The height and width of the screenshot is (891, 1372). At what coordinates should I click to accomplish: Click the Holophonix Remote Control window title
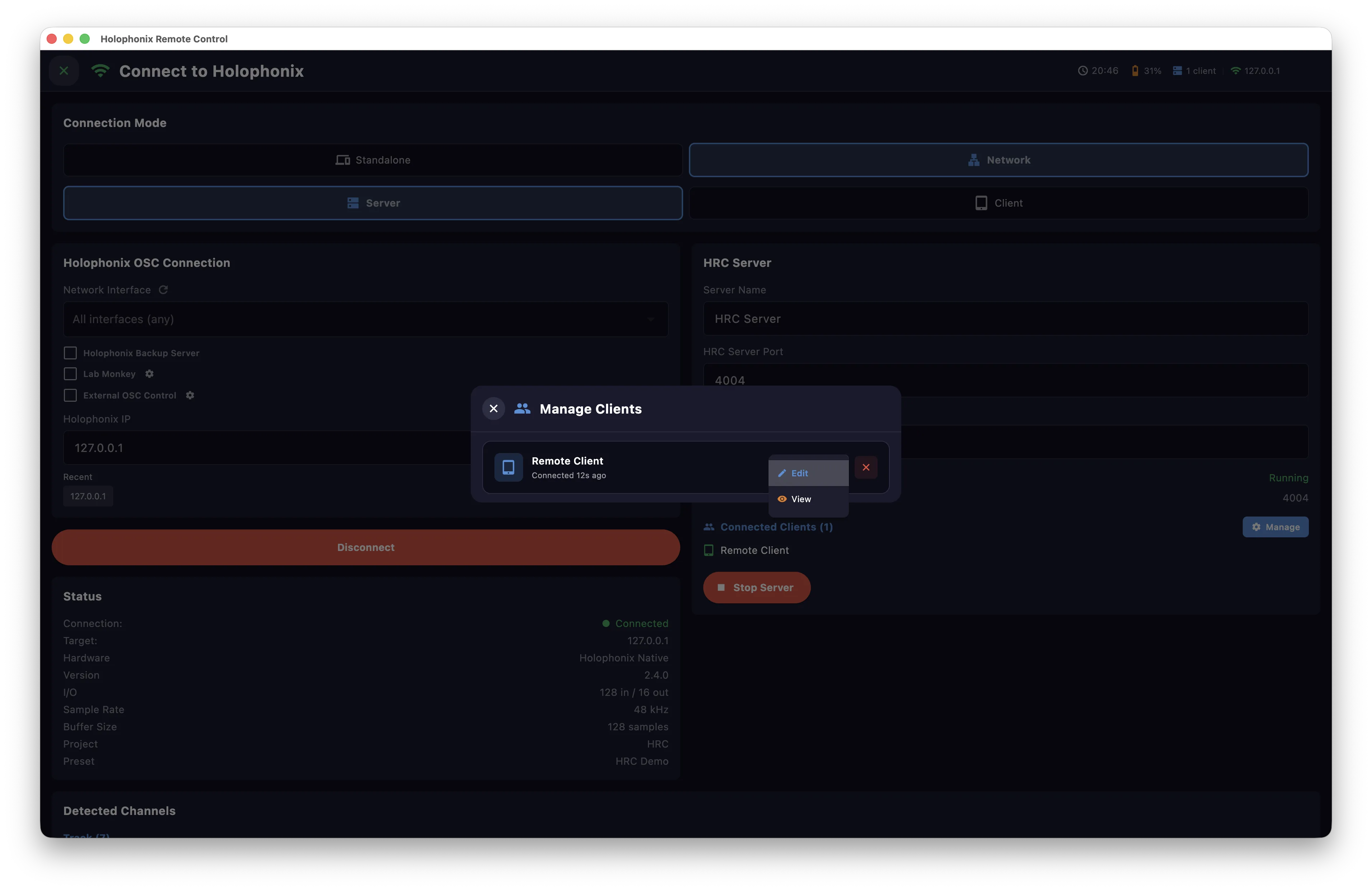(x=164, y=39)
